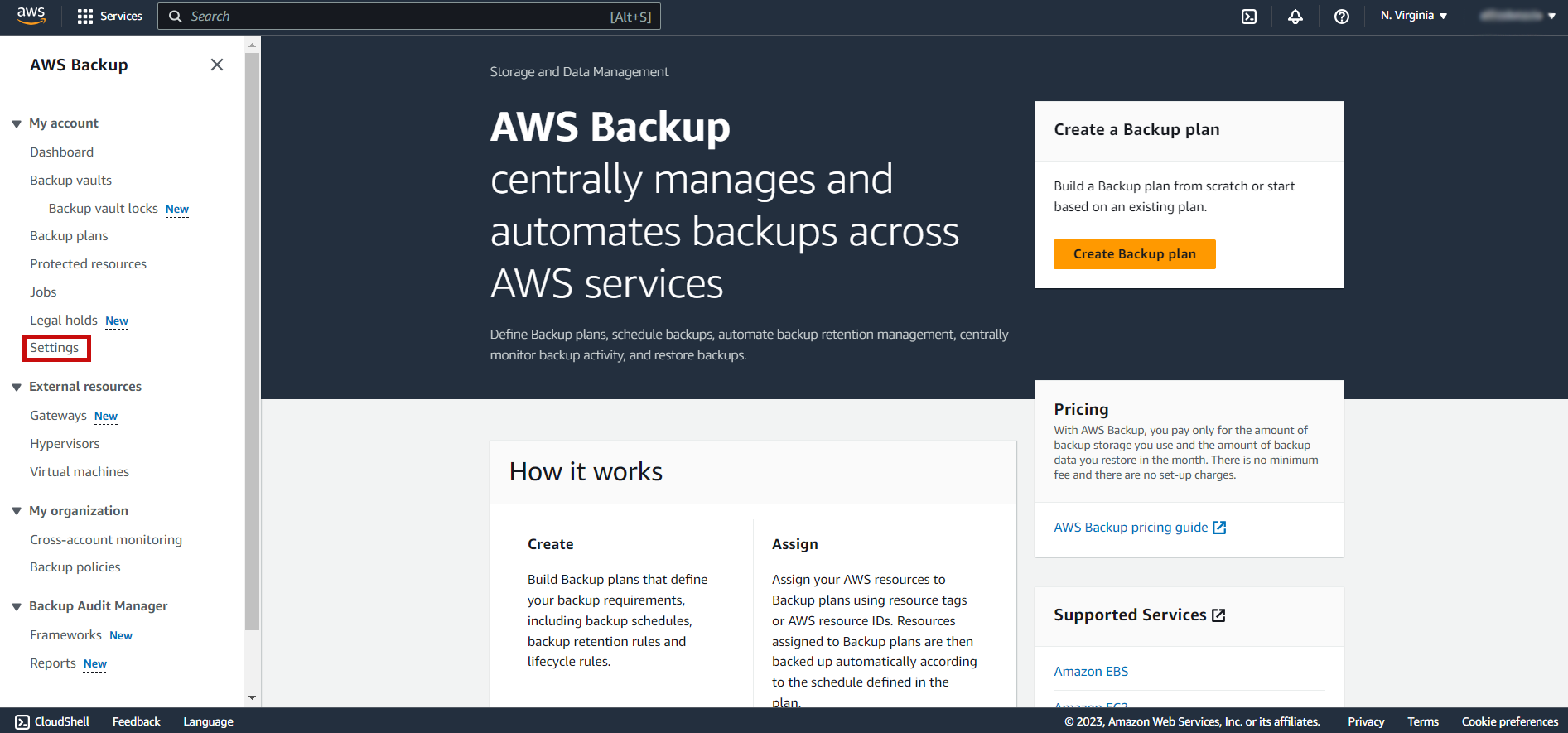Image resolution: width=1568 pixels, height=733 pixels.
Task: Collapse the My account section
Action: coord(17,124)
